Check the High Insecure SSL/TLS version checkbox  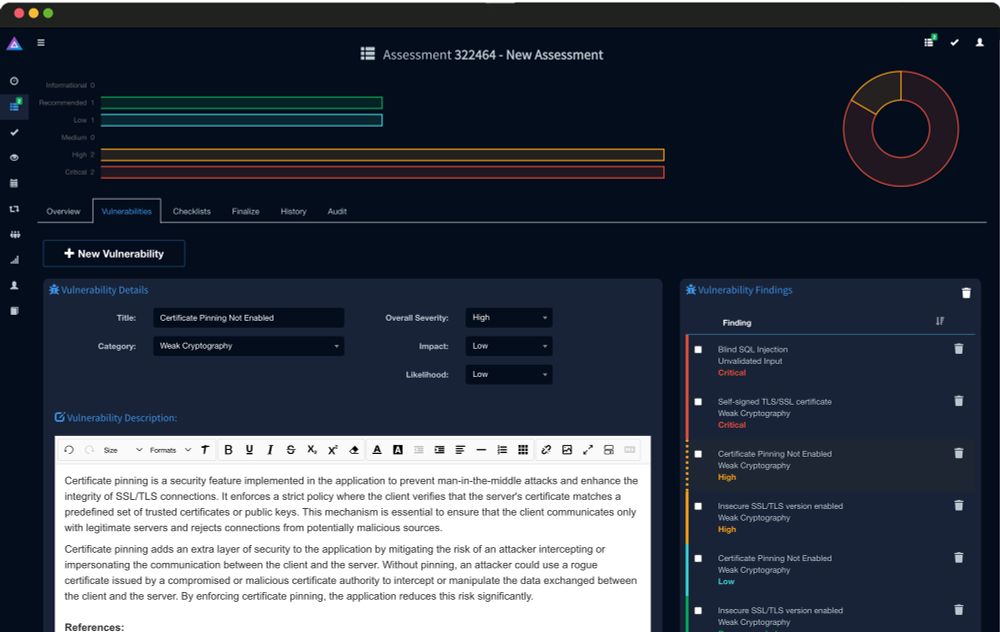point(698,506)
